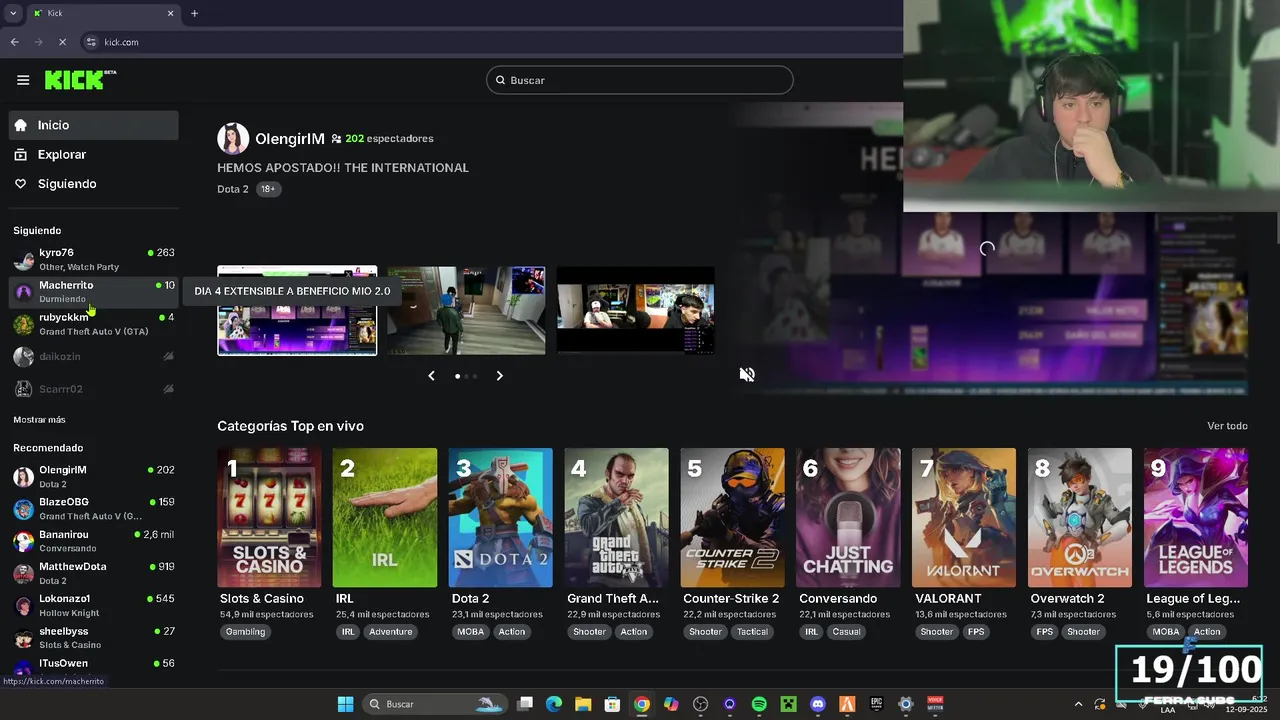Screen dimensions: 1280x720
Task: Open the Just Chatting category card
Action: pos(848,518)
